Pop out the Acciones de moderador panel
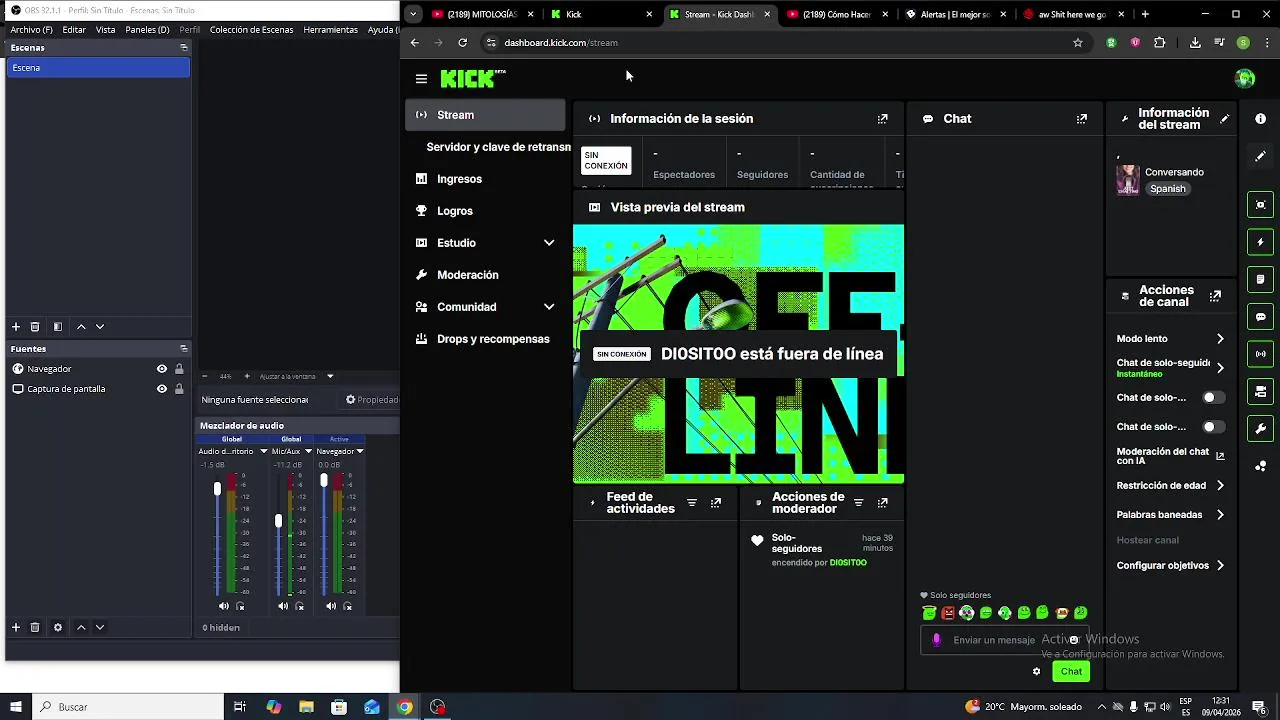The image size is (1280, 720). tap(882, 503)
